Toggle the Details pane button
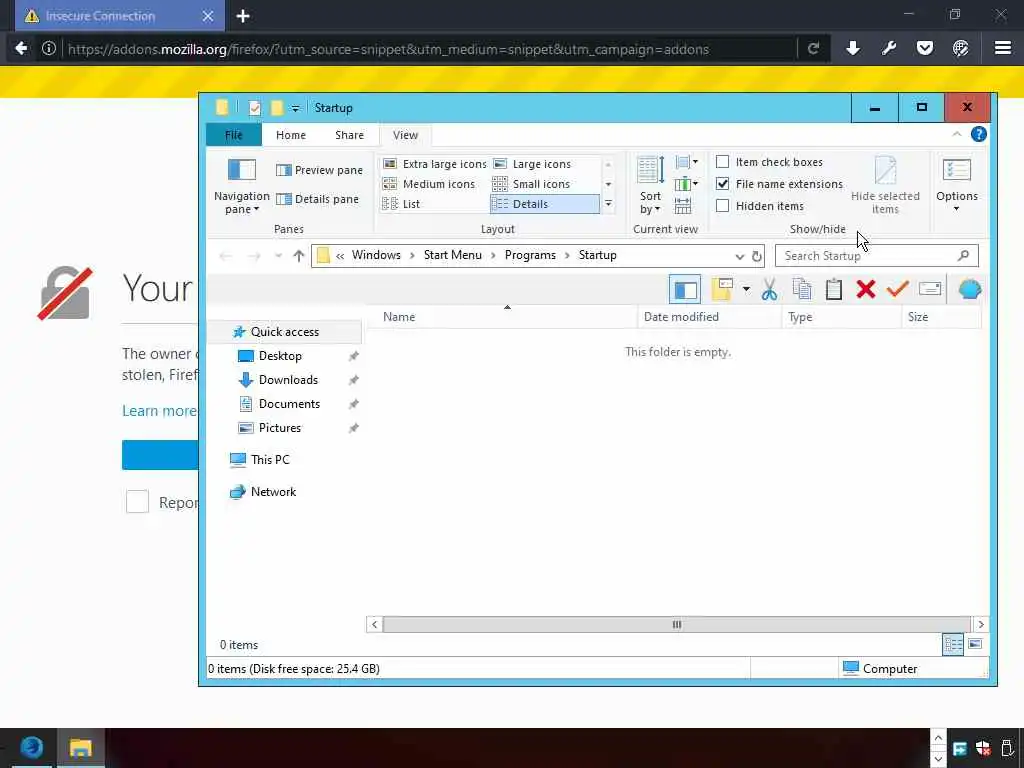The width and height of the screenshot is (1024, 768). point(317,199)
